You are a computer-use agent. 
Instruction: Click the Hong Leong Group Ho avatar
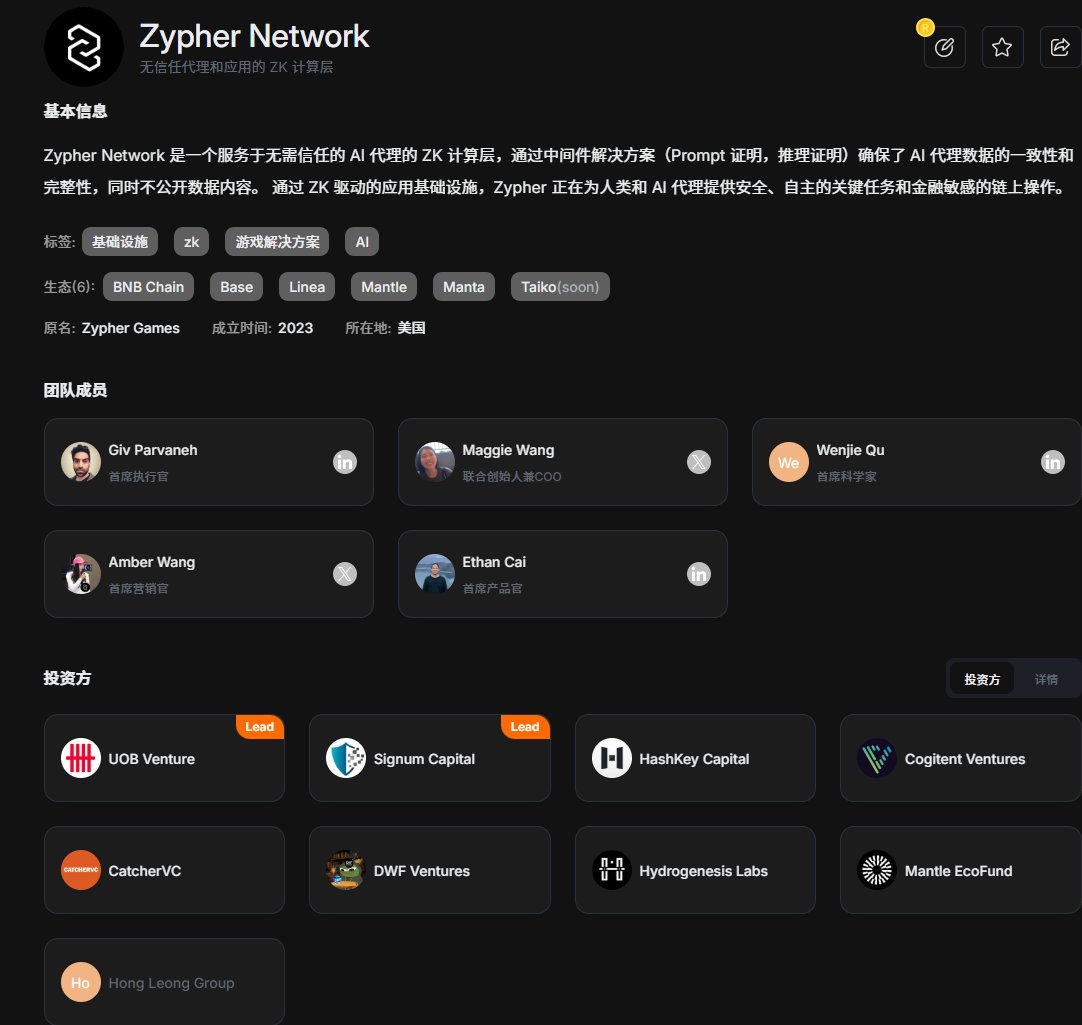pyautogui.click(x=81, y=982)
